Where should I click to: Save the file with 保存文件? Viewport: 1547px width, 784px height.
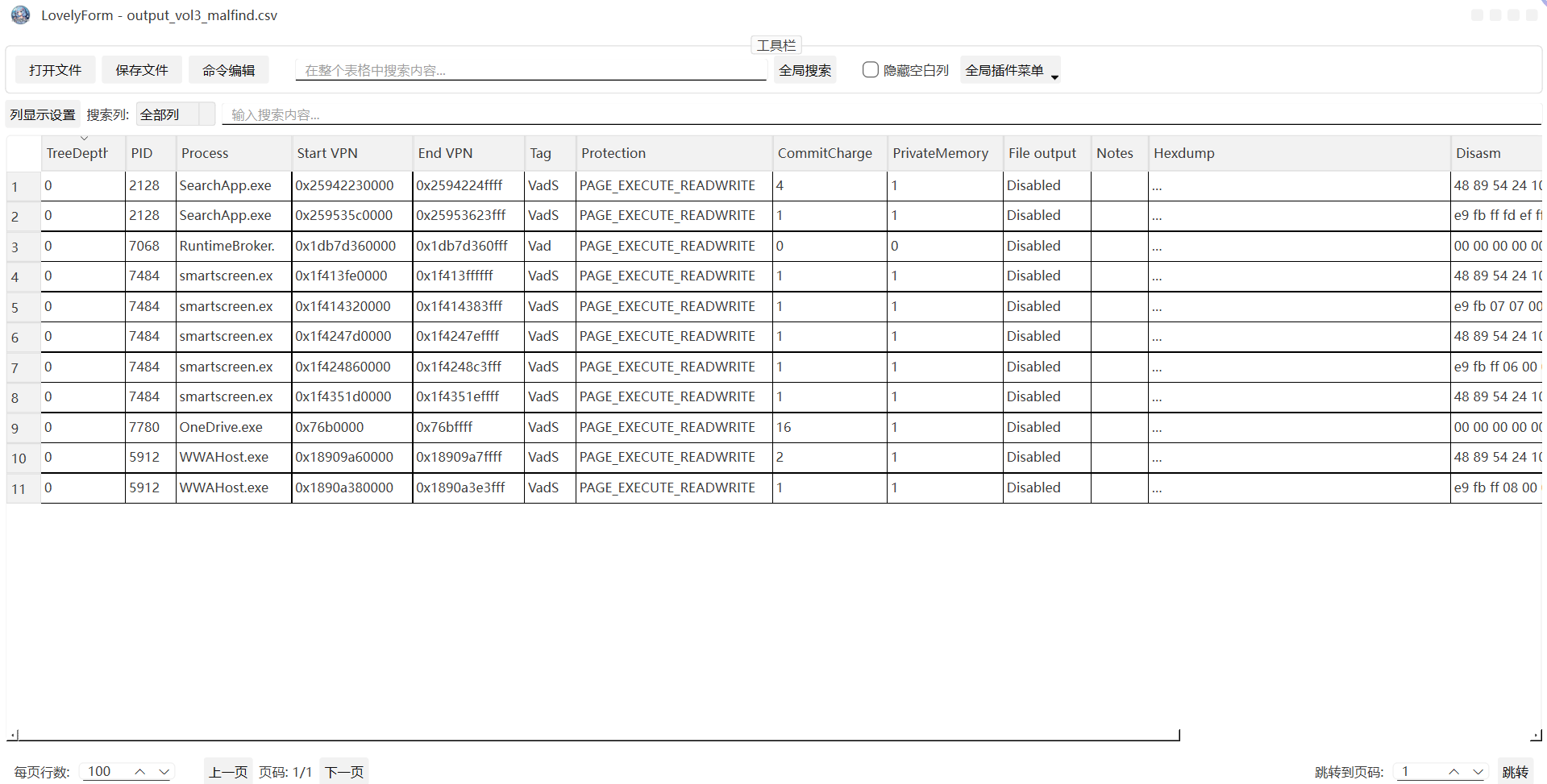point(142,70)
